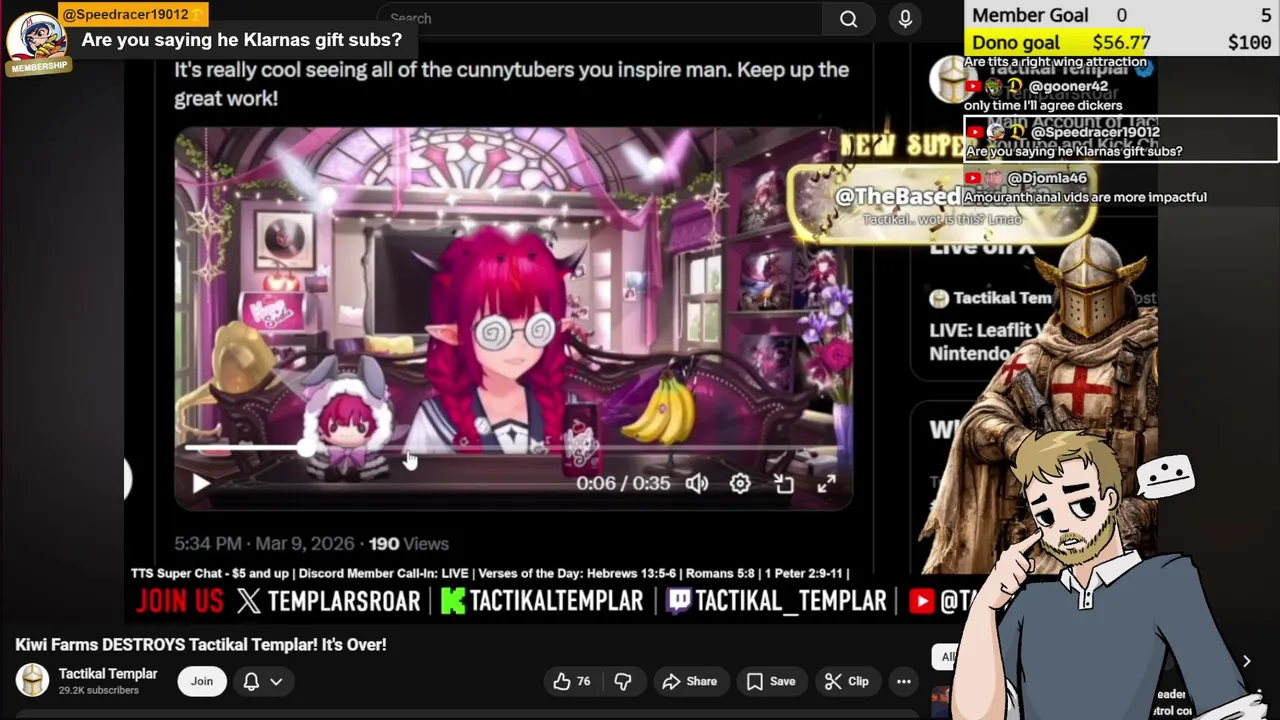Save the video to a playlist
Viewport: 1280px width, 720px height.
pyautogui.click(x=770, y=681)
